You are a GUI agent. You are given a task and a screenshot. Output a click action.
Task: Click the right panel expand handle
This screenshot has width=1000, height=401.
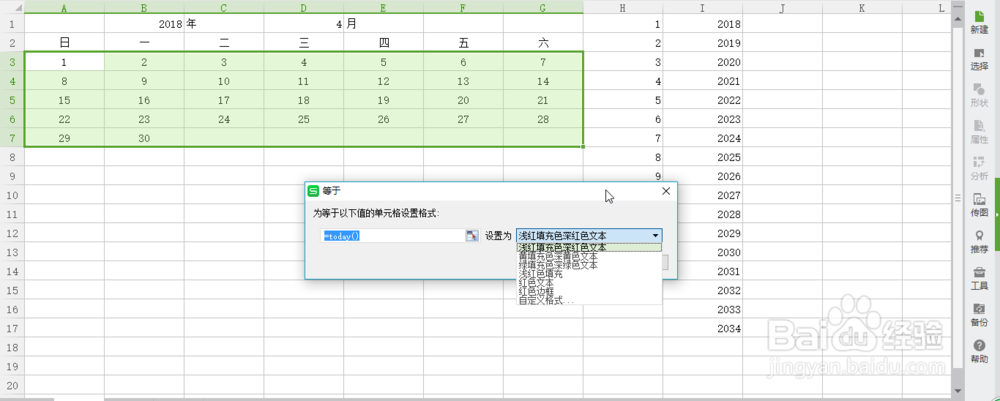(997, 215)
